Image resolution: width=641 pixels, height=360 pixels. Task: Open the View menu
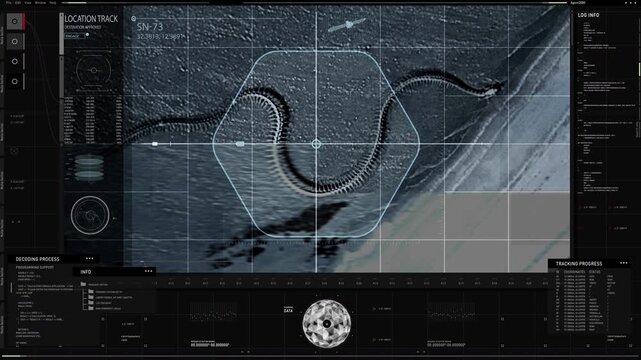[28, 2]
